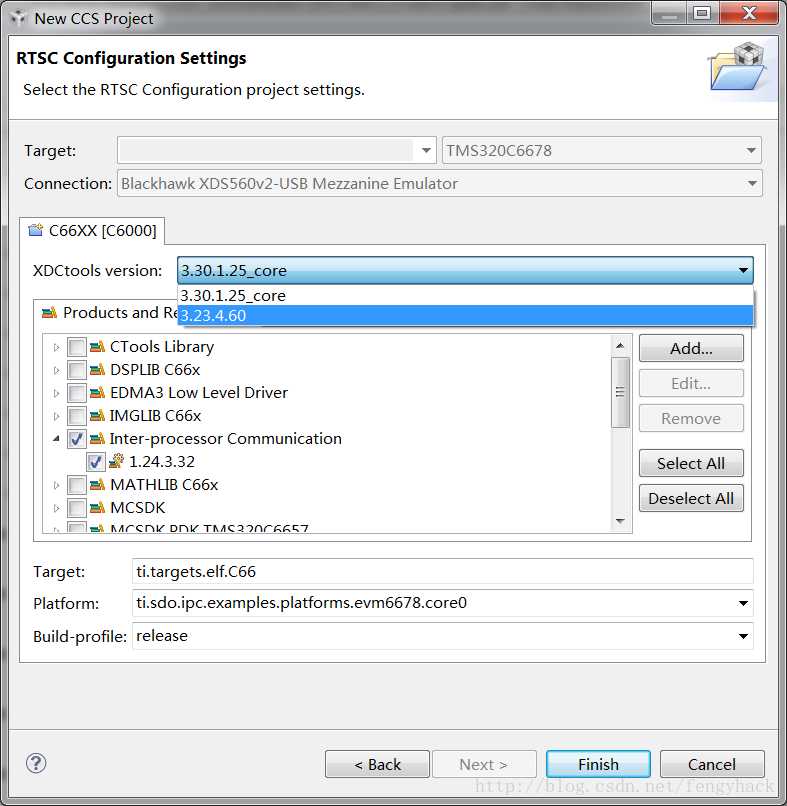This screenshot has height=806, width=787.
Task: Switch to C66XX [C6000] tab
Action: 93,230
